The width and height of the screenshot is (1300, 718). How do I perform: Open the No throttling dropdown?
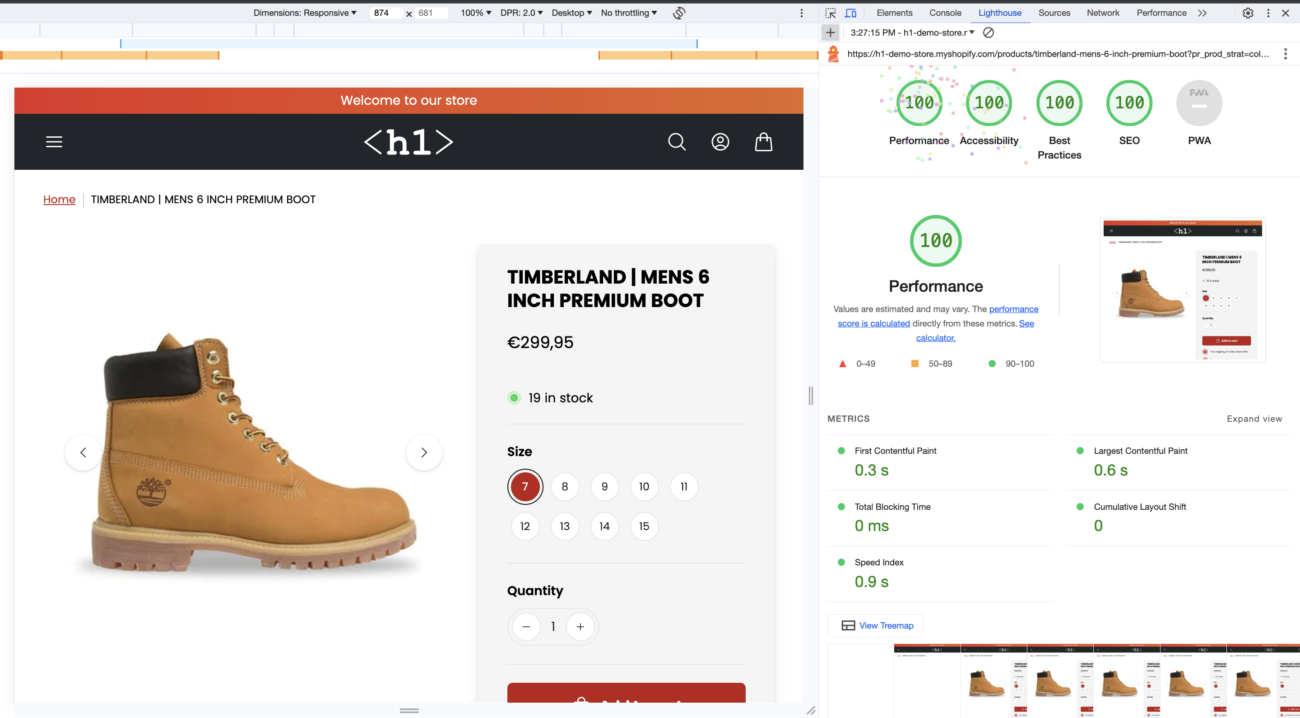[629, 13]
